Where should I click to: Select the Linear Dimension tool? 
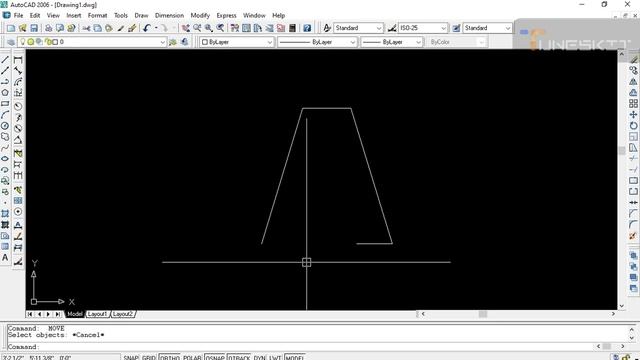tap(18, 60)
